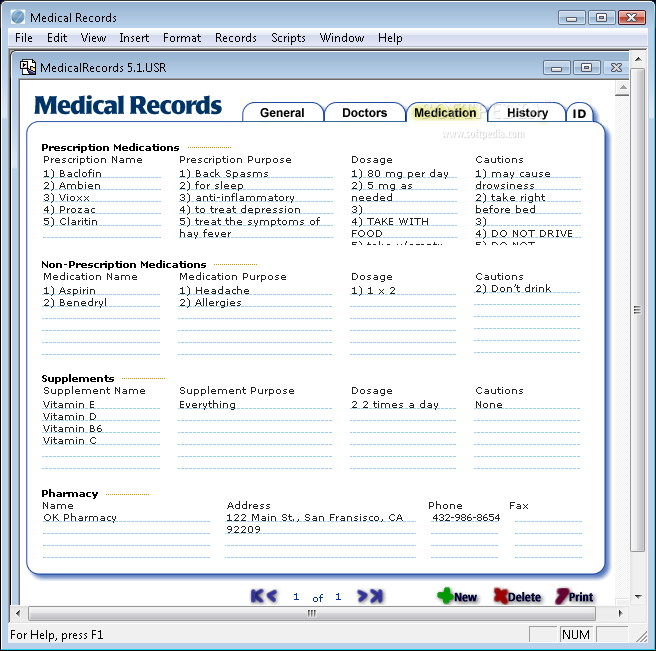Click the Back Spasms purpose field
Viewport: 656px width, 651px height.
[256, 173]
